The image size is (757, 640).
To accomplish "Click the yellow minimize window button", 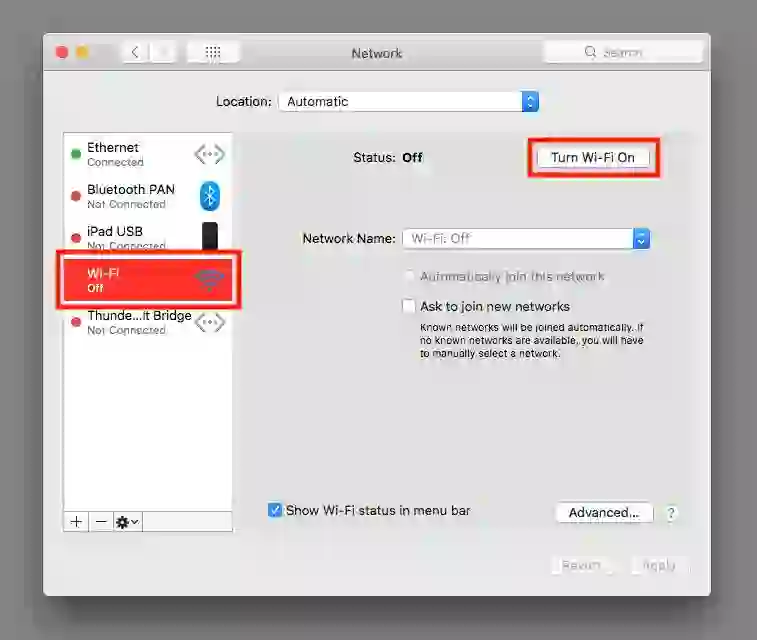I will pos(83,52).
